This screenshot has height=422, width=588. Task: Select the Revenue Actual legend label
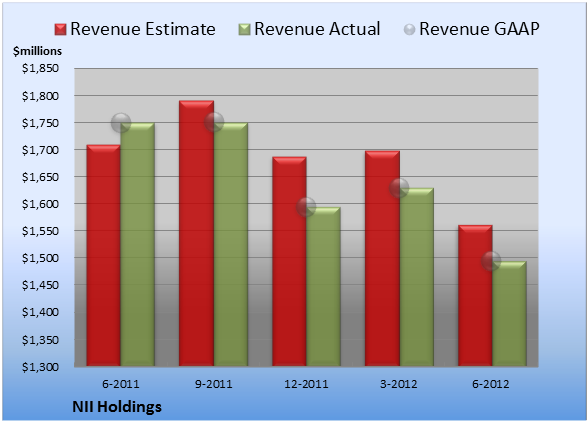tap(317, 29)
